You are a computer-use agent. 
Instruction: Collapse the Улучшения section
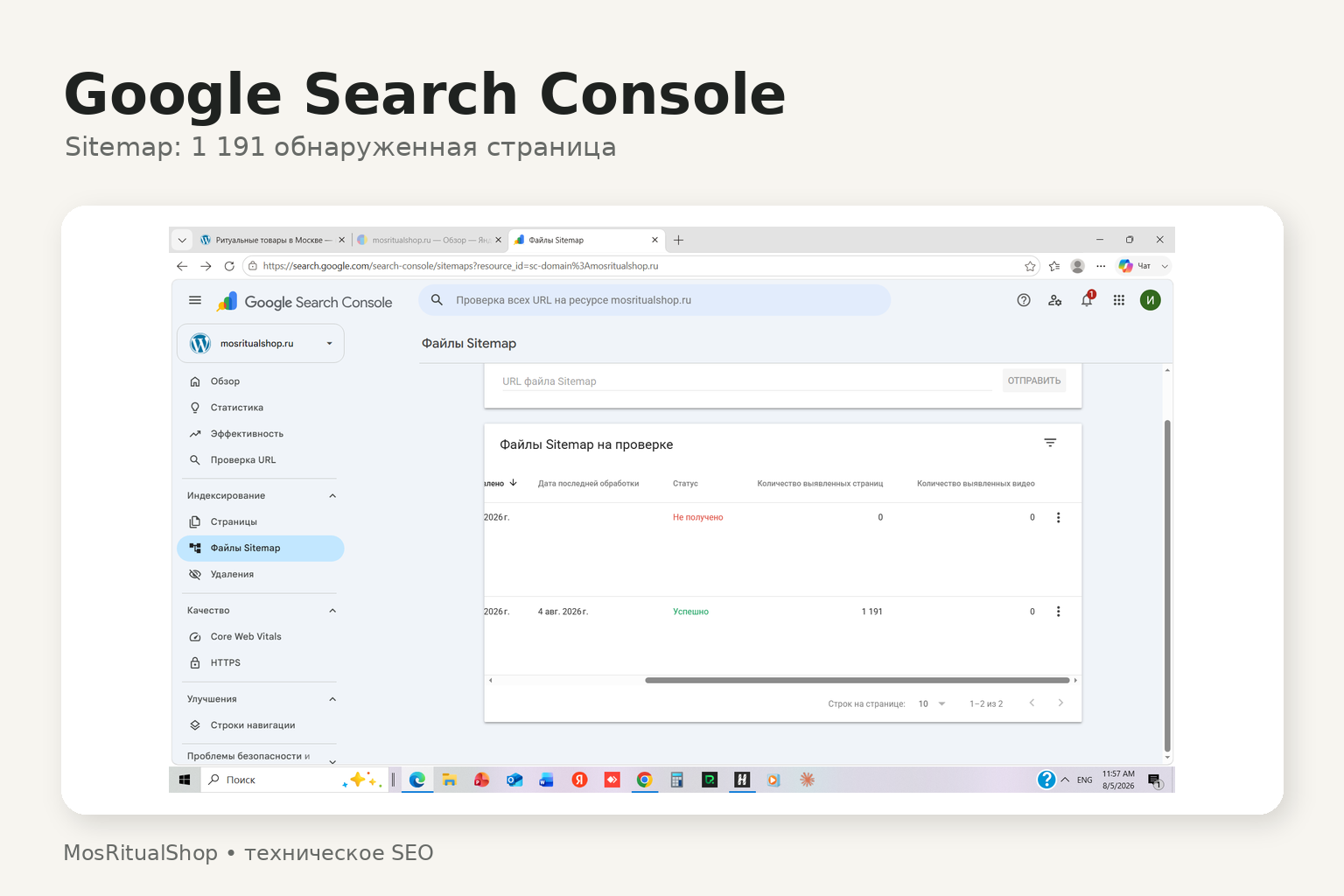point(332,699)
